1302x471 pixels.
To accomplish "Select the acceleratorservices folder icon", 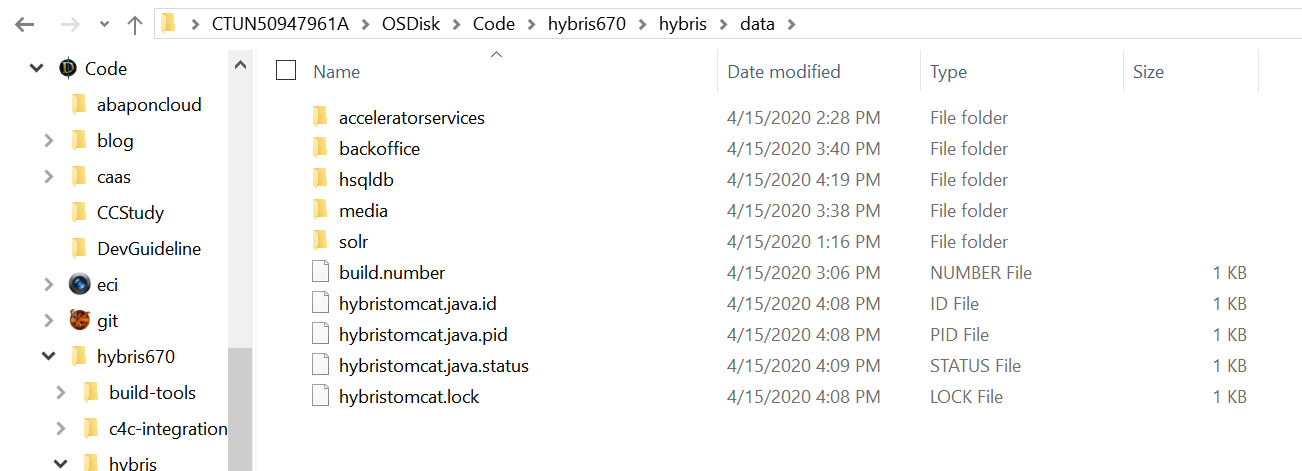I will 320,117.
